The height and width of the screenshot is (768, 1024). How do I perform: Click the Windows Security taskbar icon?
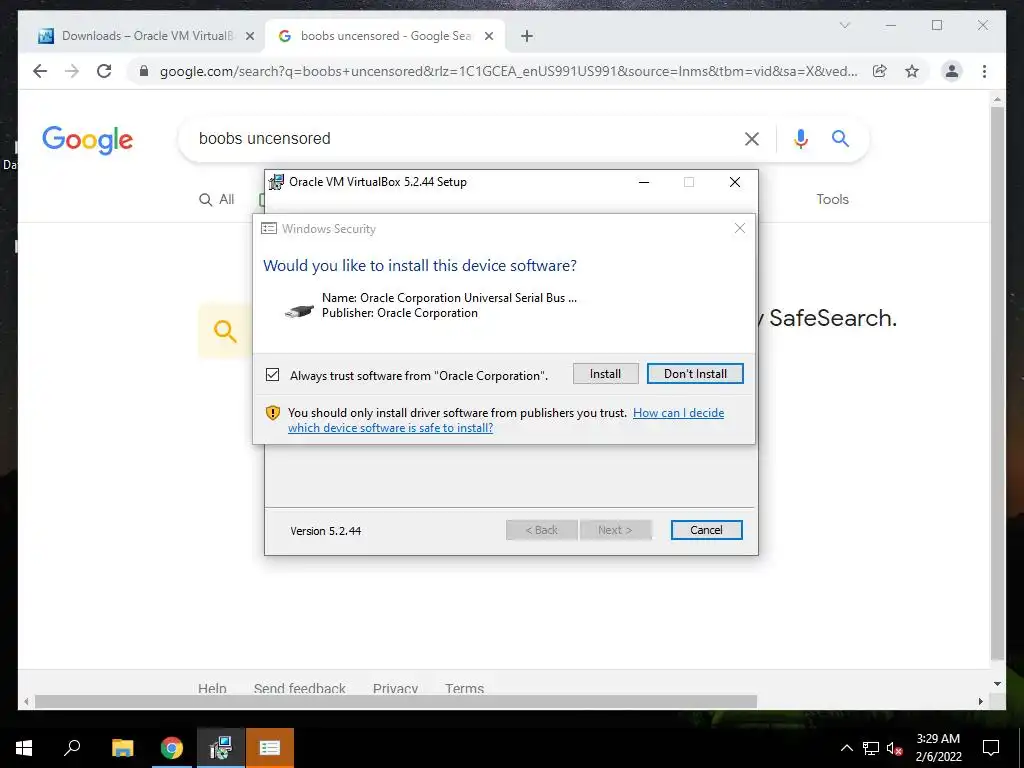[270, 748]
